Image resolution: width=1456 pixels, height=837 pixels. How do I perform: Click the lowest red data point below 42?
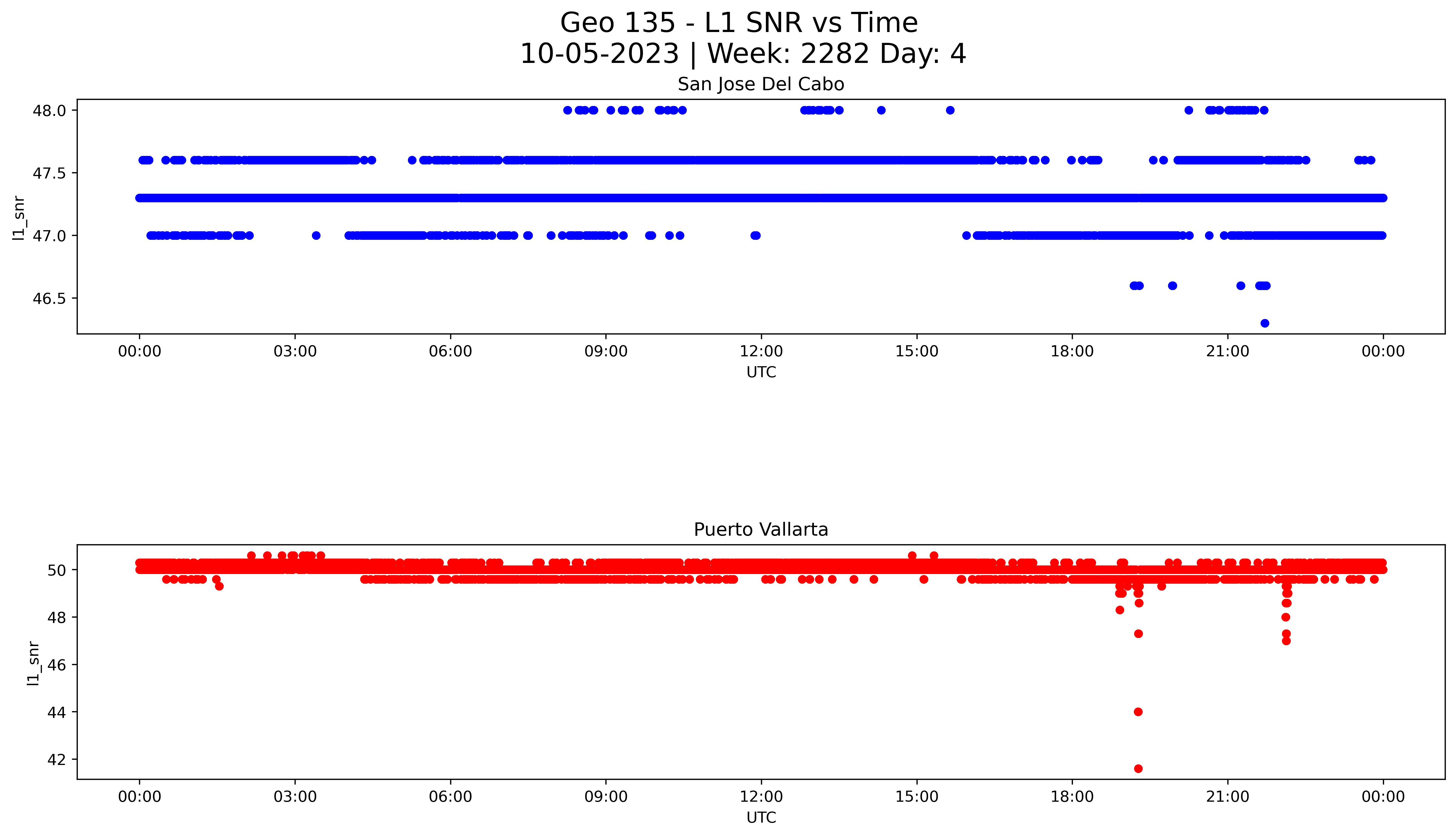(1138, 769)
